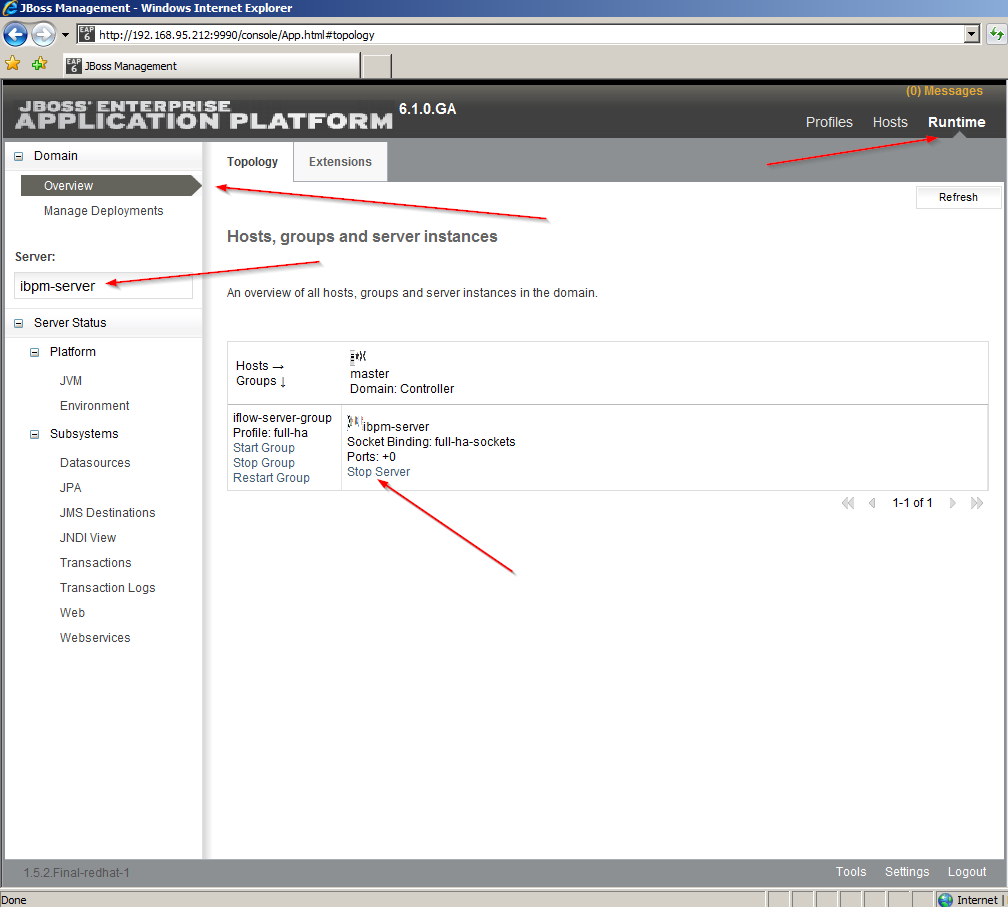Click the Add to Favorites icon

(39, 64)
